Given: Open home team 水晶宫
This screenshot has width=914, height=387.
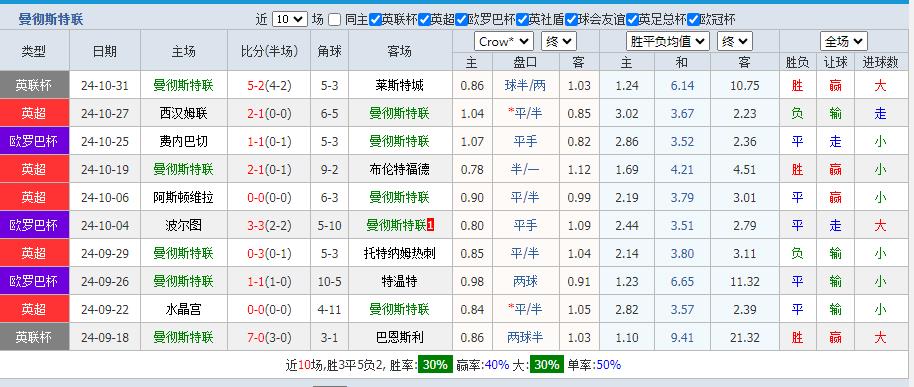Looking at the screenshot, I should [184, 309].
